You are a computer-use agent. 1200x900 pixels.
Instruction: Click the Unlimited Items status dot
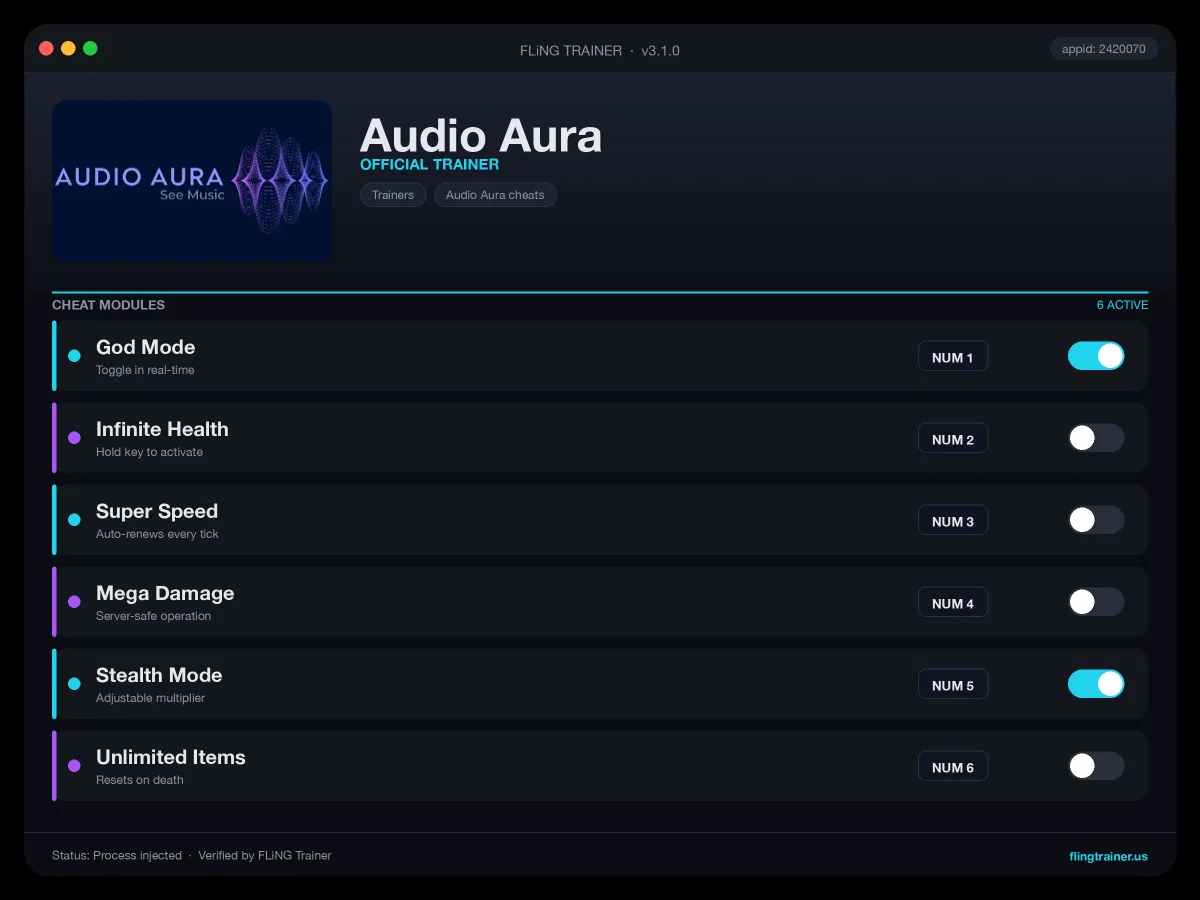[x=74, y=766]
